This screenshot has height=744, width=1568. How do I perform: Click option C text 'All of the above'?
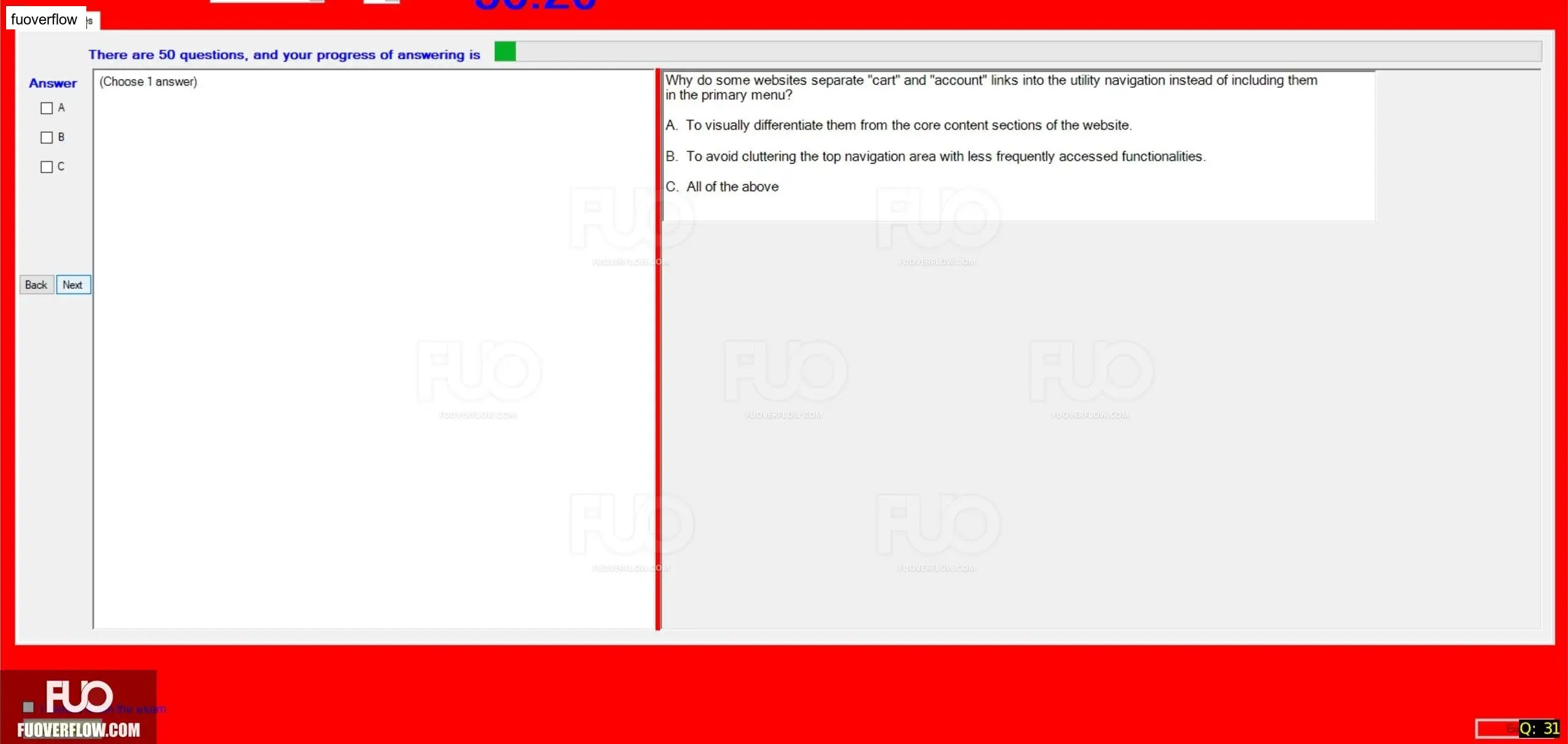(733, 187)
